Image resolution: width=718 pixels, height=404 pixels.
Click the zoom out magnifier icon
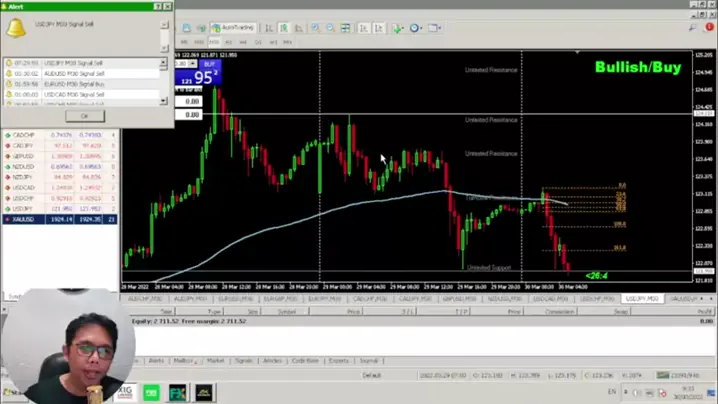(x=330, y=28)
